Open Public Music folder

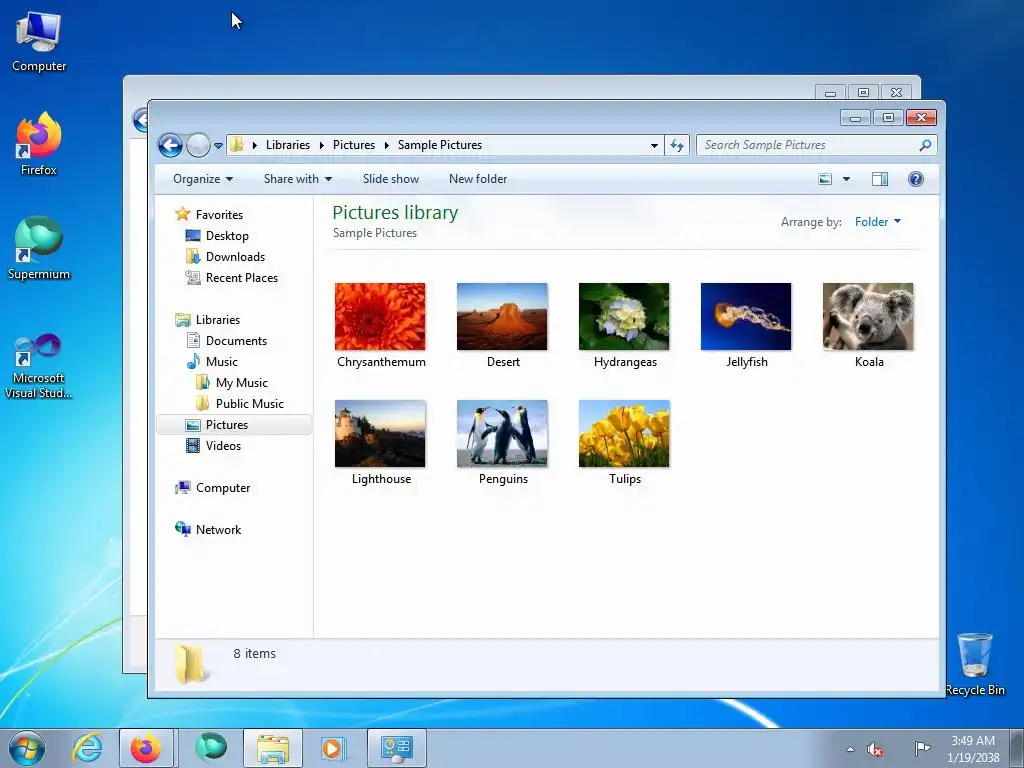(249, 404)
